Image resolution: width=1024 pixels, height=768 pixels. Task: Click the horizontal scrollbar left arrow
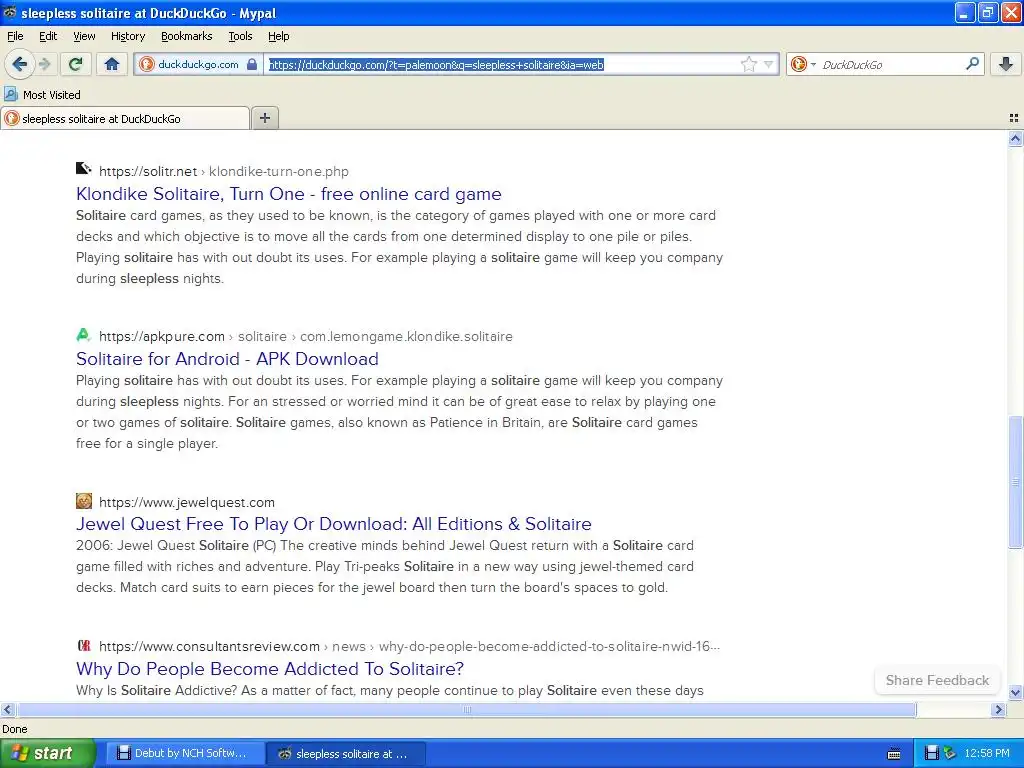pos(7,709)
